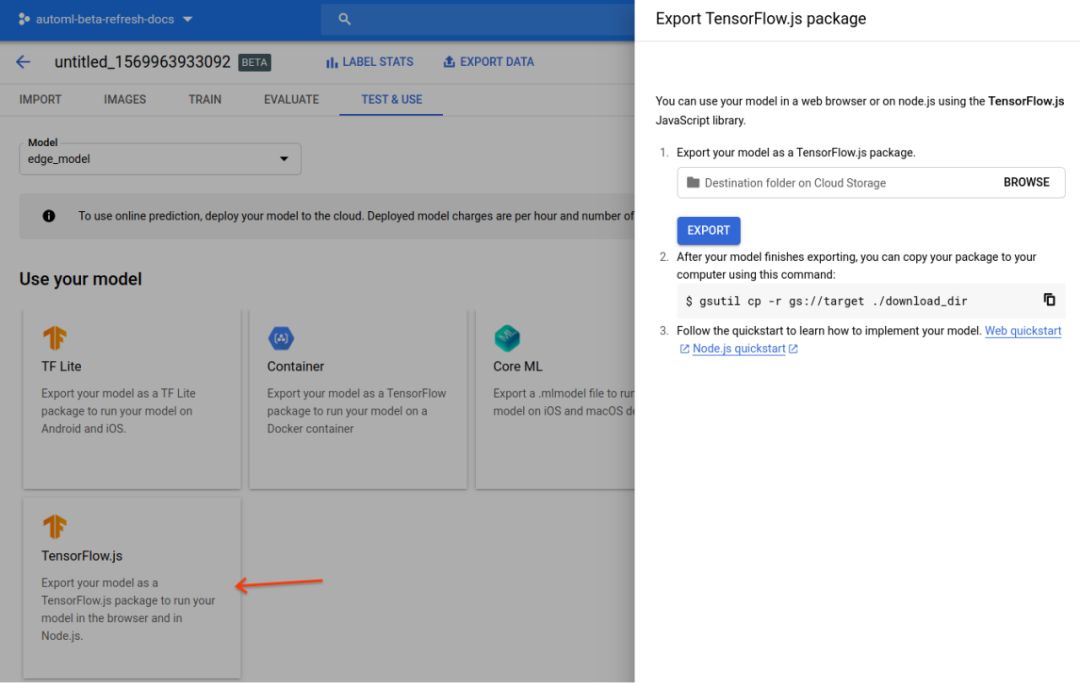Image resolution: width=1080 pixels, height=683 pixels.
Task: Click the Core ML teal icon
Action: [507, 338]
